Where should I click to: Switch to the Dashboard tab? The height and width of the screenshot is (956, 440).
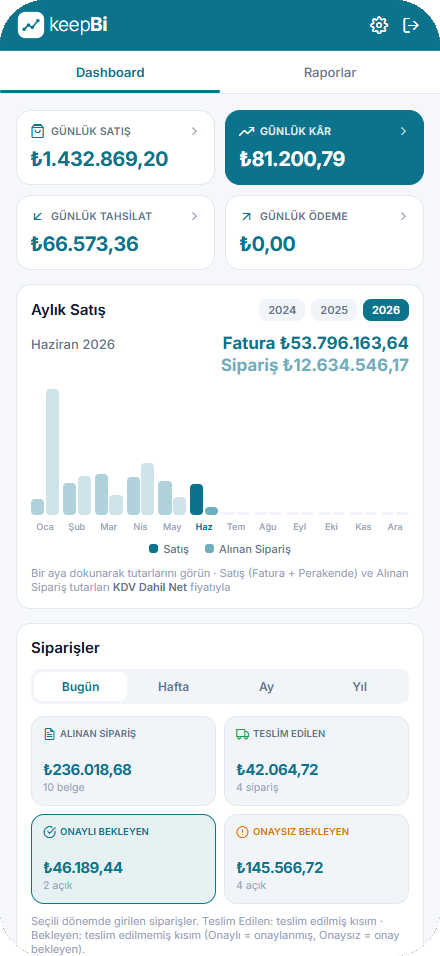pyautogui.click(x=110, y=73)
